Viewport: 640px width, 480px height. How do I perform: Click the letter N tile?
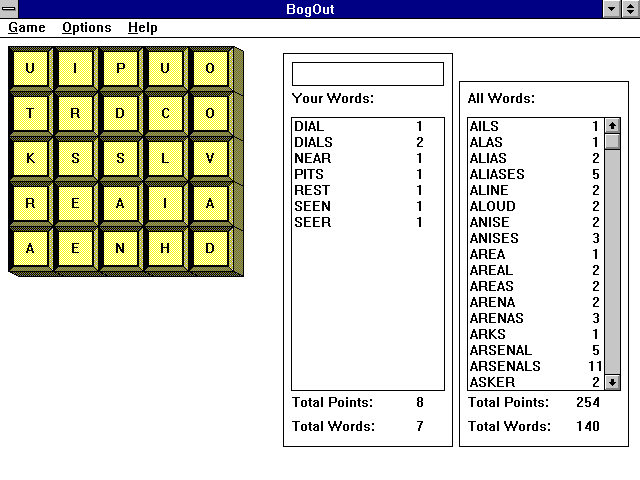pyautogui.click(x=120, y=248)
